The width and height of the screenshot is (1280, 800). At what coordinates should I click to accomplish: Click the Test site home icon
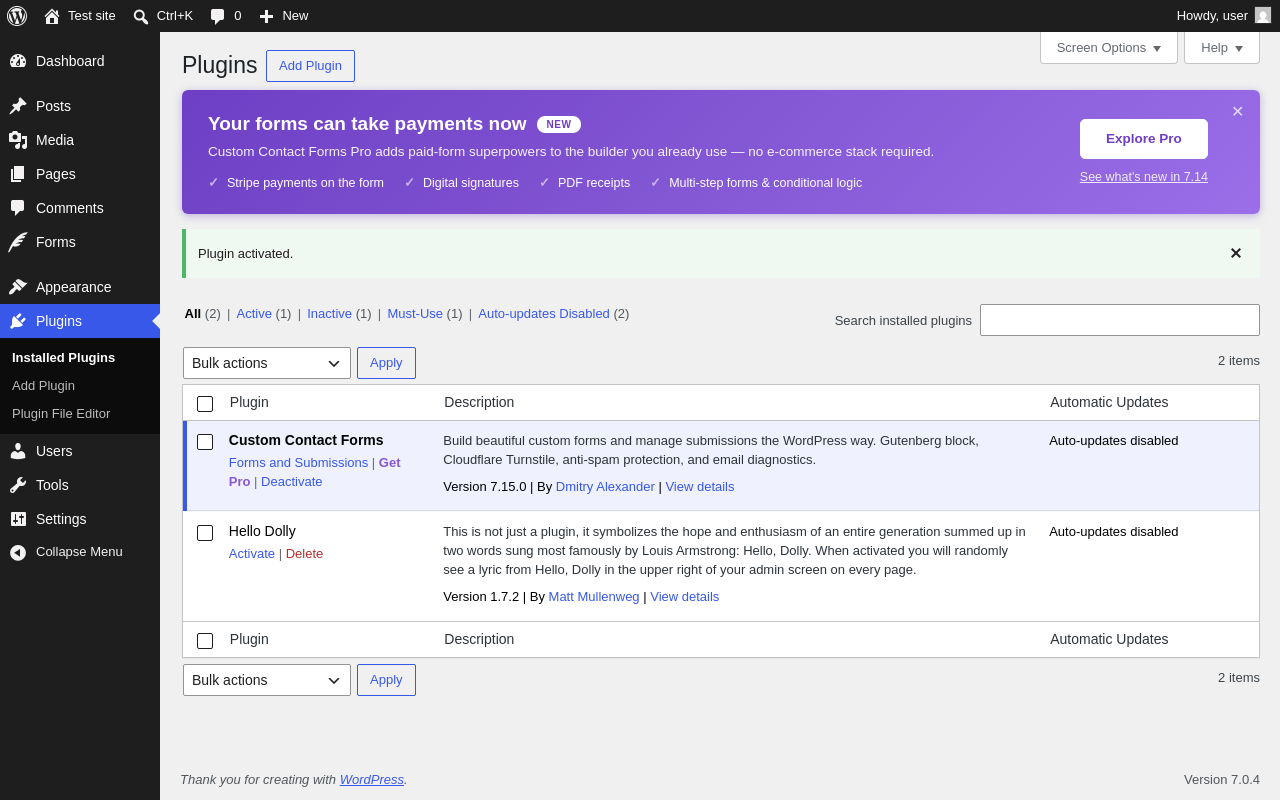[52, 16]
